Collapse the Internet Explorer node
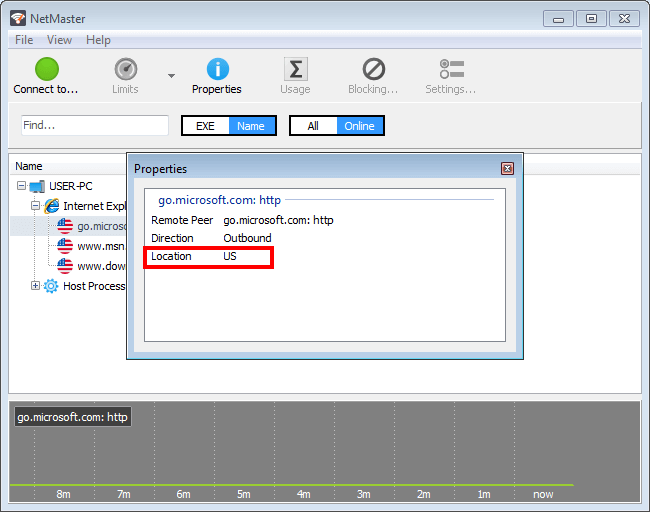The image size is (650, 512). 36,205
